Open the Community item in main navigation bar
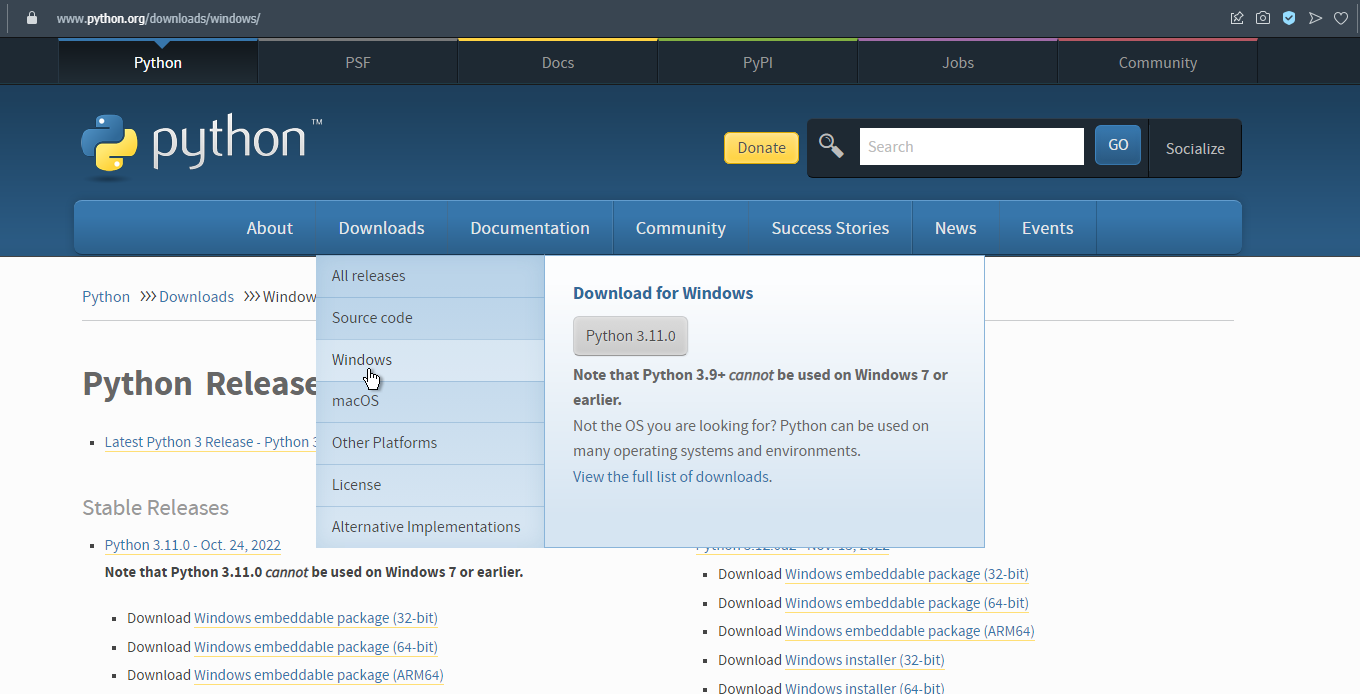Viewport: 1360px width, 694px height. (x=681, y=228)
